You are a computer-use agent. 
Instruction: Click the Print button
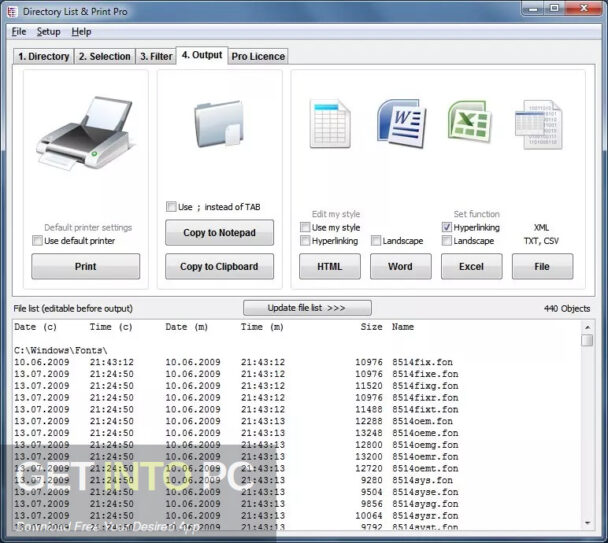[x=86, y=266]
